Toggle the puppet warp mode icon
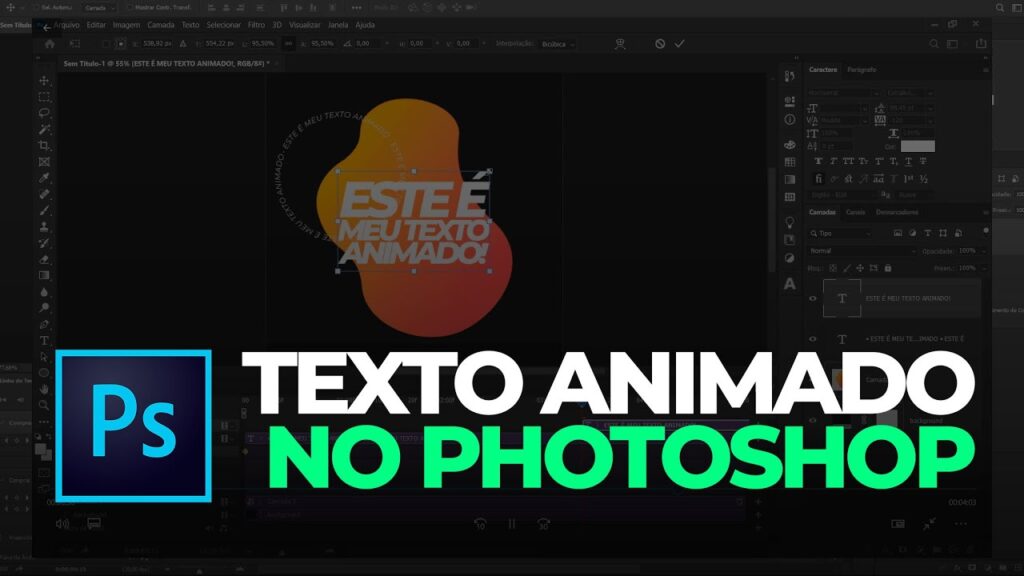The width and height of the screenshot is (1024, 576). 620,44
